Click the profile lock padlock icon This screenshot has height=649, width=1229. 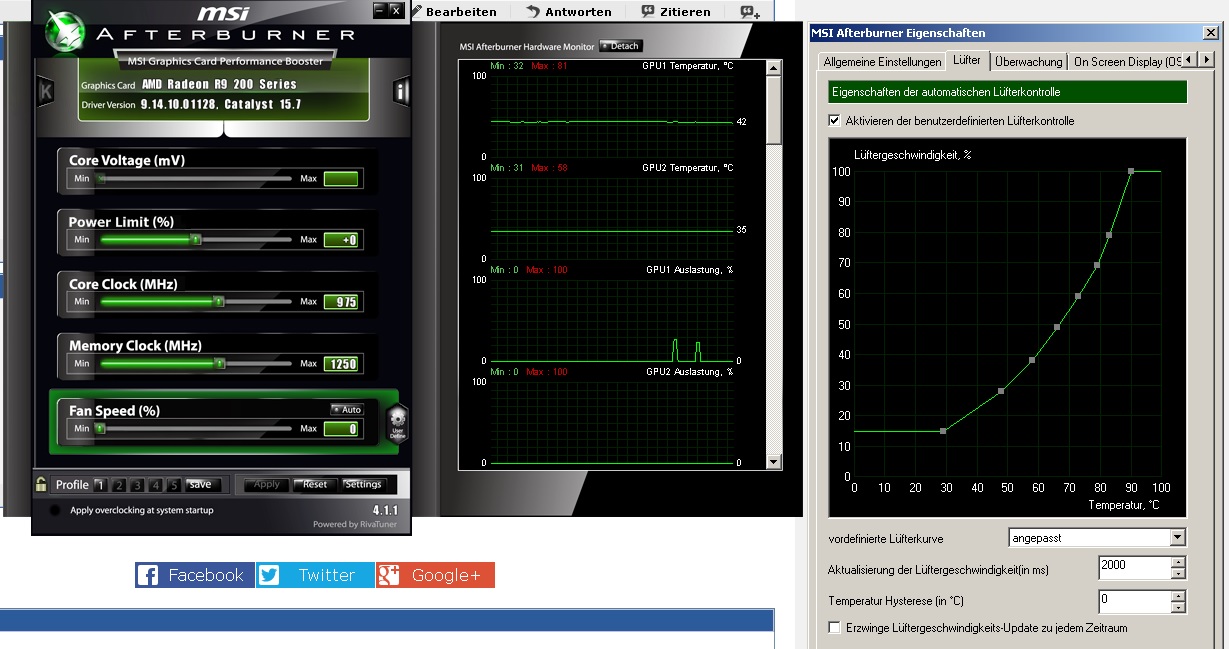coord(41,484)
